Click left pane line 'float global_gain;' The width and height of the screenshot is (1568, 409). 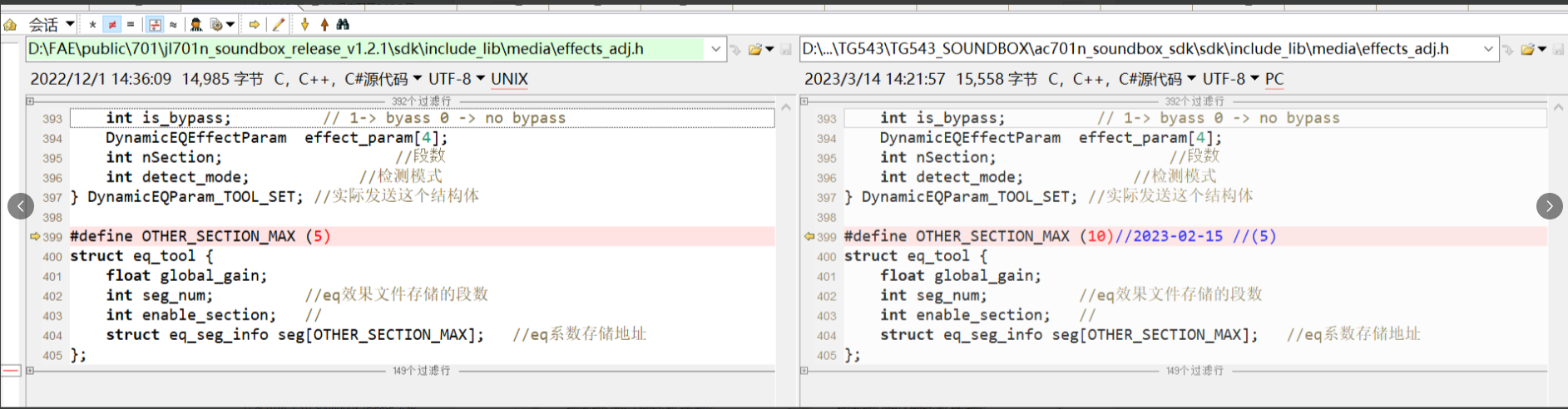[x=187, y=276]
